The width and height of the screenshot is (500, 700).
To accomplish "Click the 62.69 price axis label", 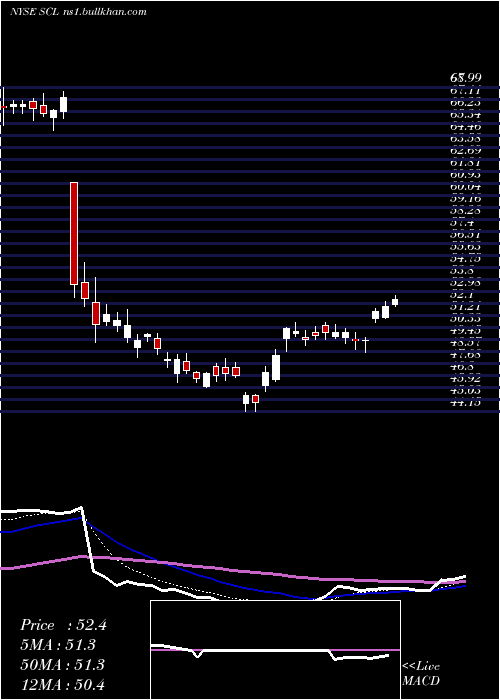I will pyautogui.click(x=464, y=150).
